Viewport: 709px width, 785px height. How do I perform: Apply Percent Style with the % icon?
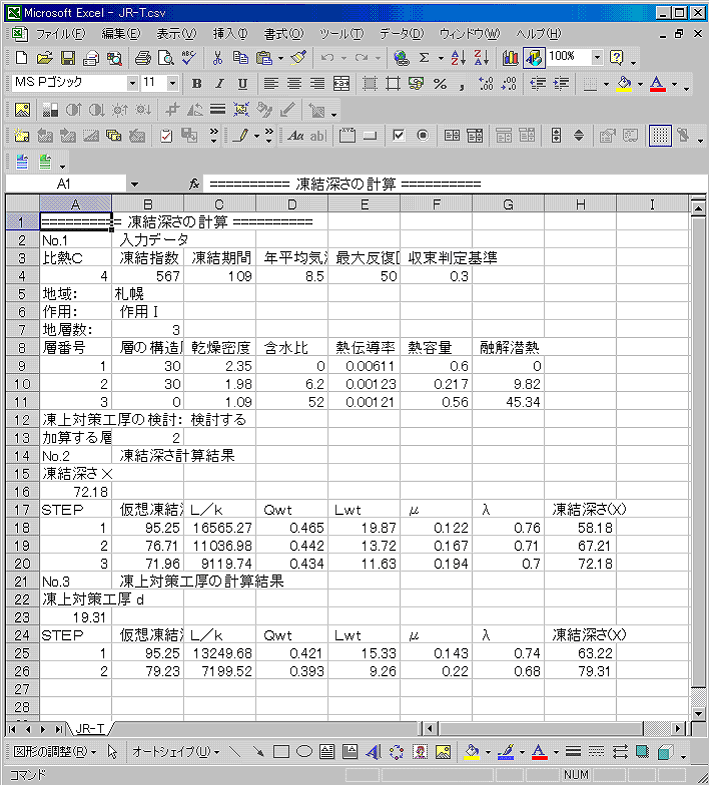[439, 84]
